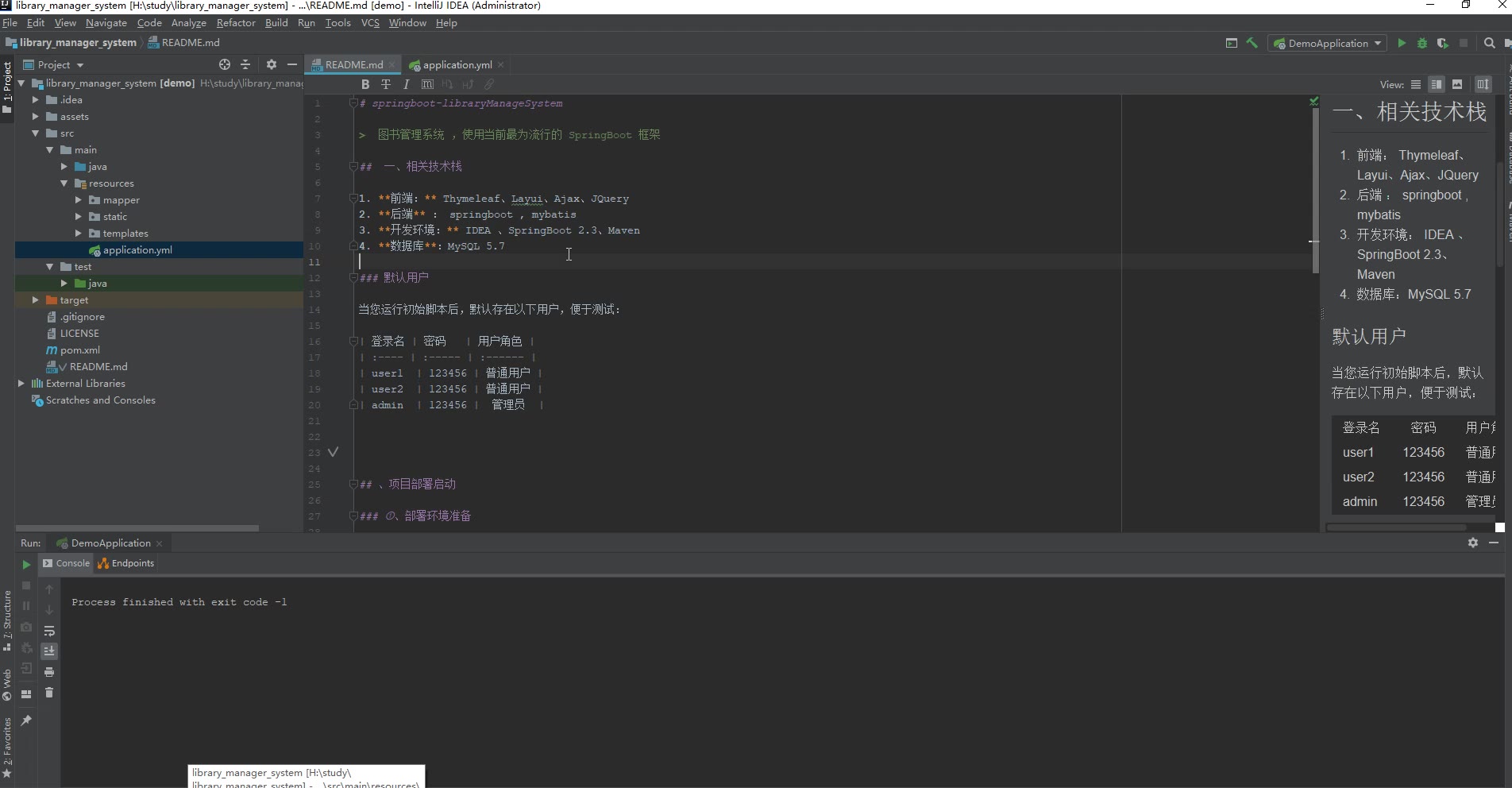The height and width of the screenshot is (788, 1512).
Task: Run DemoApplication with the green toolbar arrow
Action: point(1402,43)
